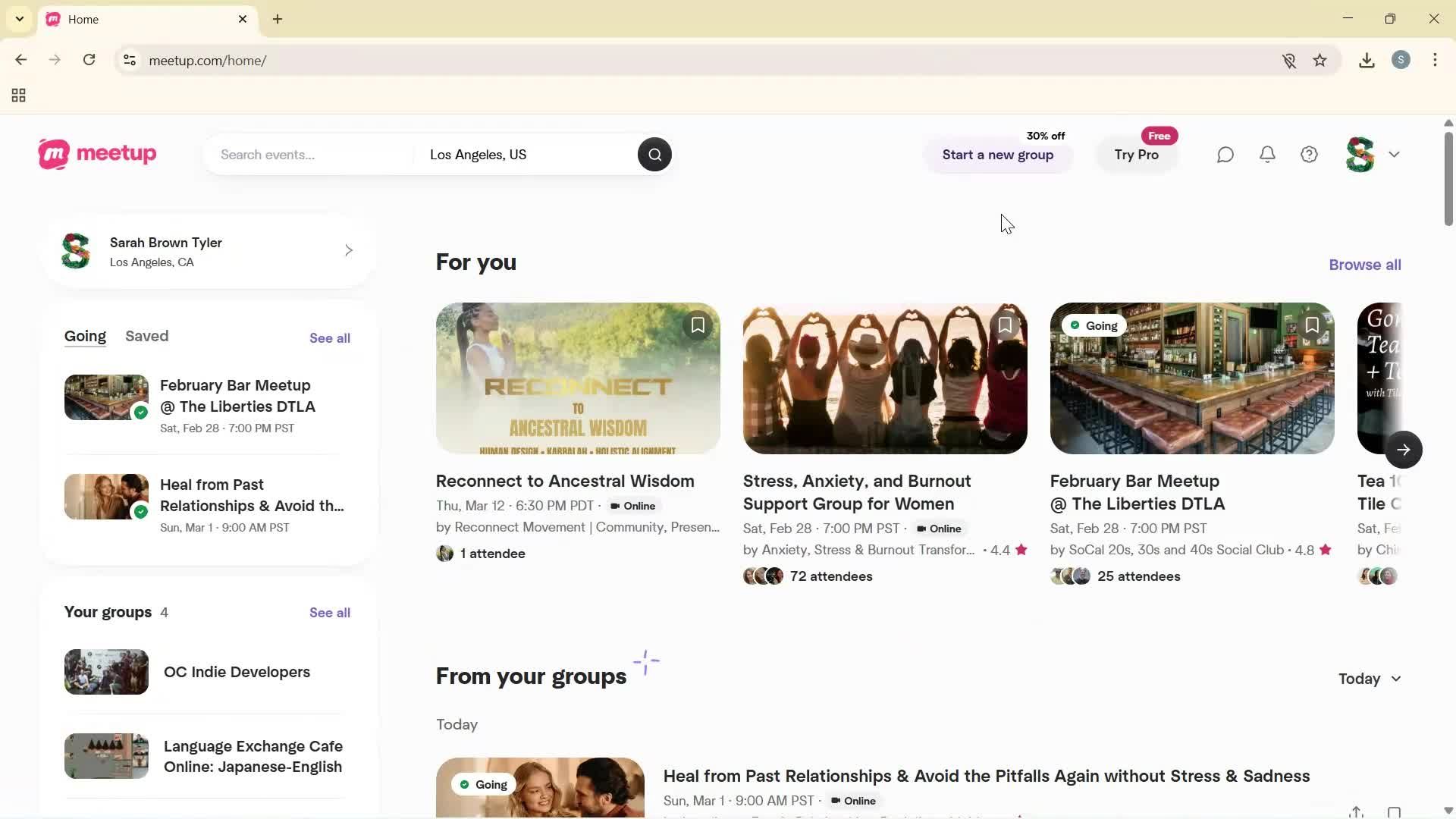The height and width of the screenshot is (819, 1456).
Task: Run the search with the magnifier icon
Action: (654, 154)
